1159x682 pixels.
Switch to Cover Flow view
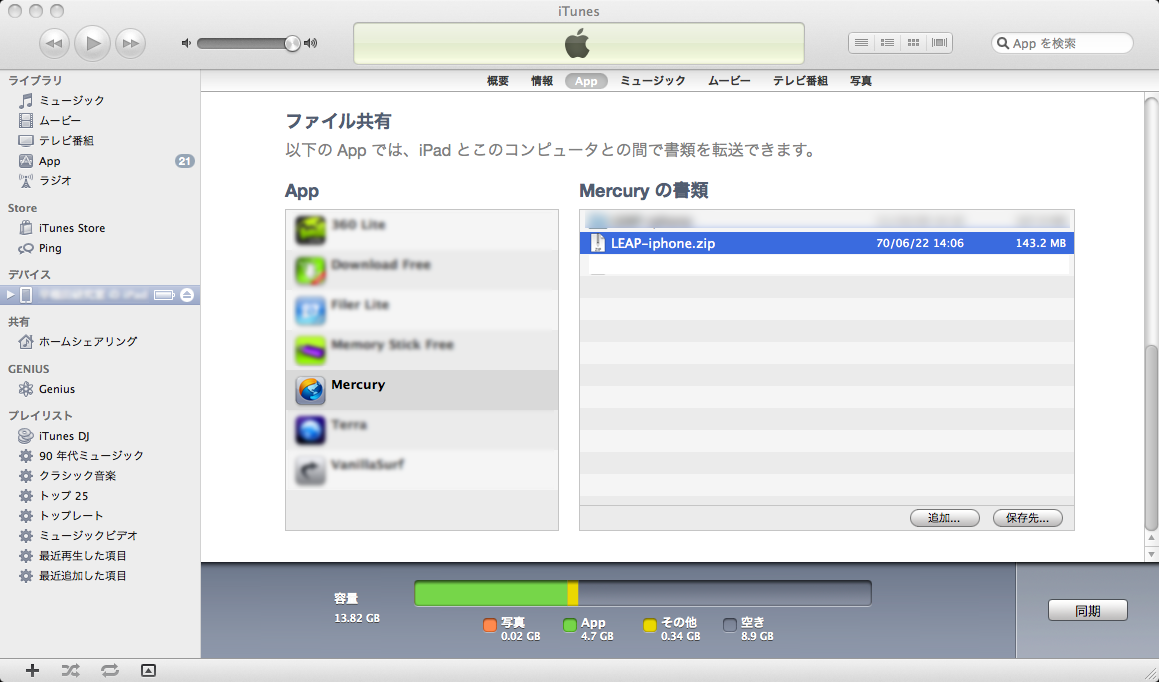coord(939,43)
